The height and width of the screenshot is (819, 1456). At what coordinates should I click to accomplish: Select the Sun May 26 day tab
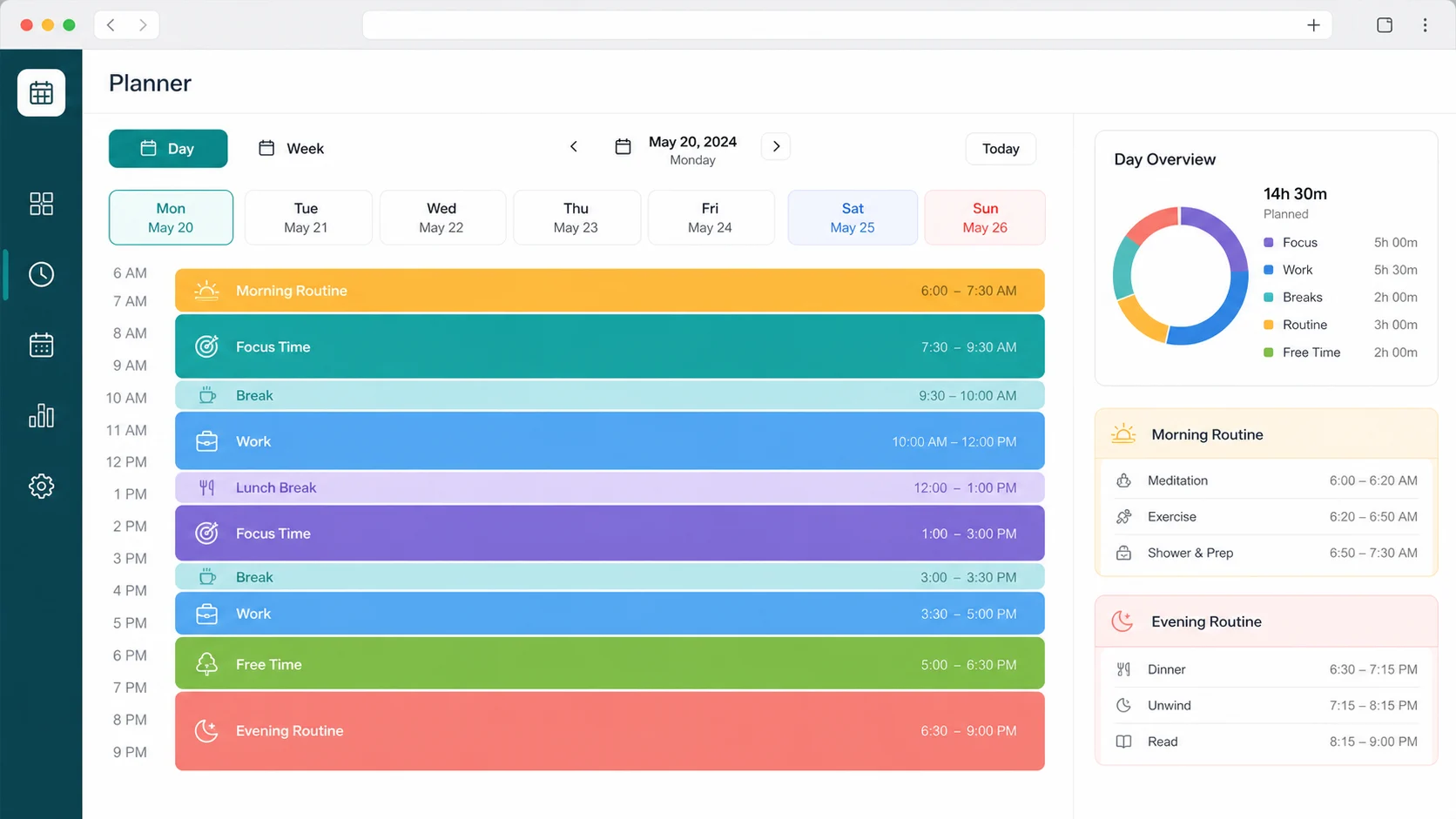[985, 218]
